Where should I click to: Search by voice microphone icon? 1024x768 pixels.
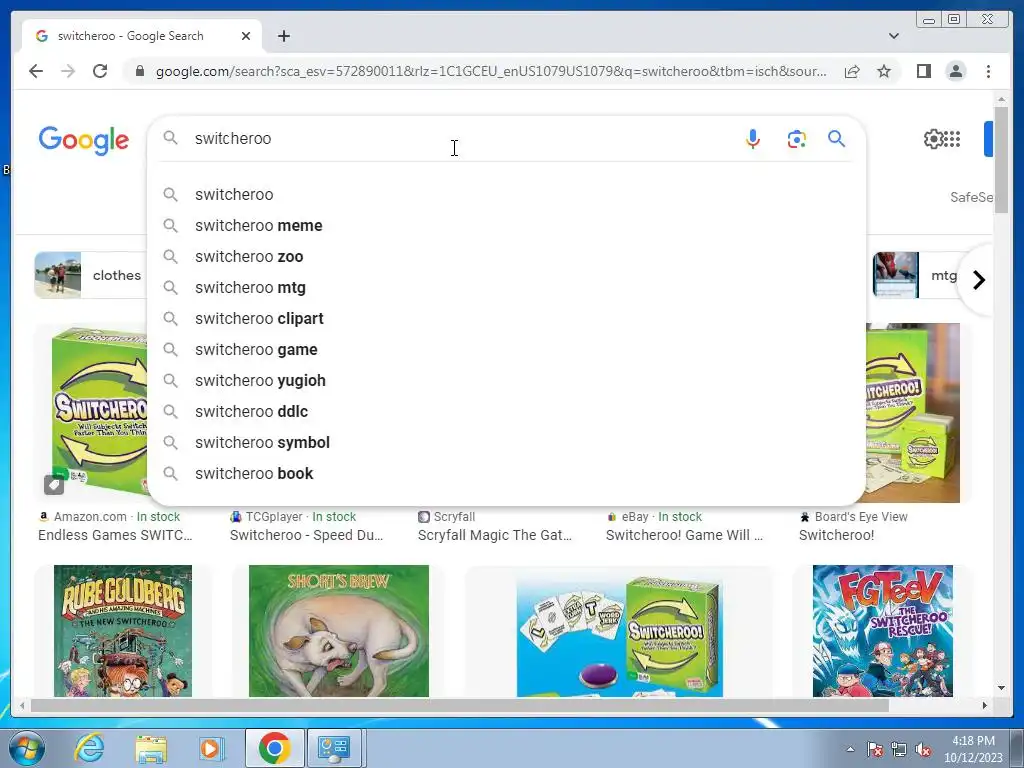752,138
